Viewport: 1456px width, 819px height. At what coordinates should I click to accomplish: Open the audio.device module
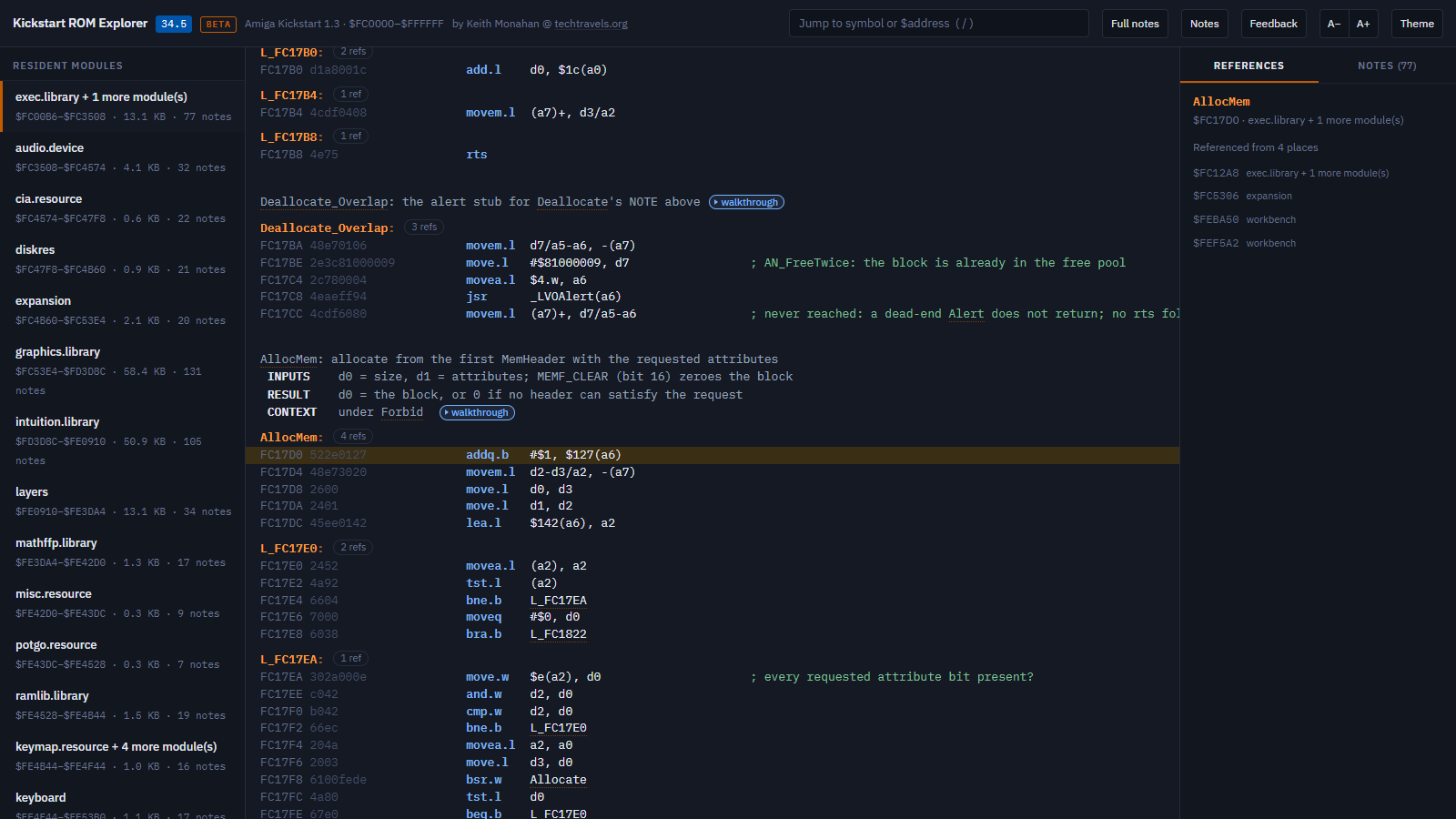[122, 157]
